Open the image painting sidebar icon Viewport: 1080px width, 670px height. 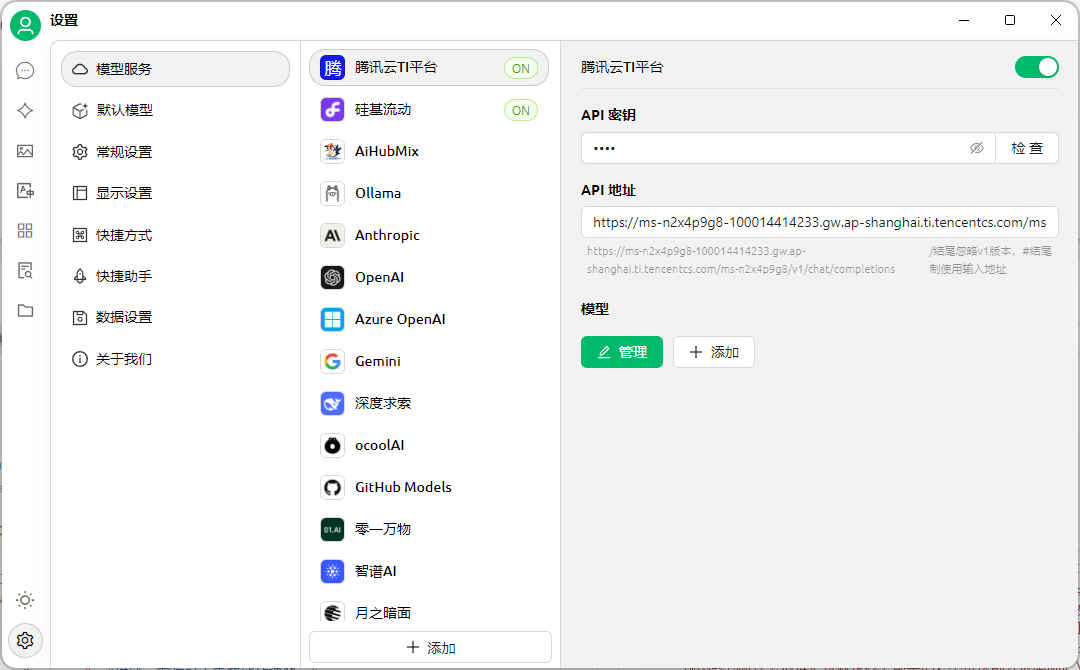25,151
